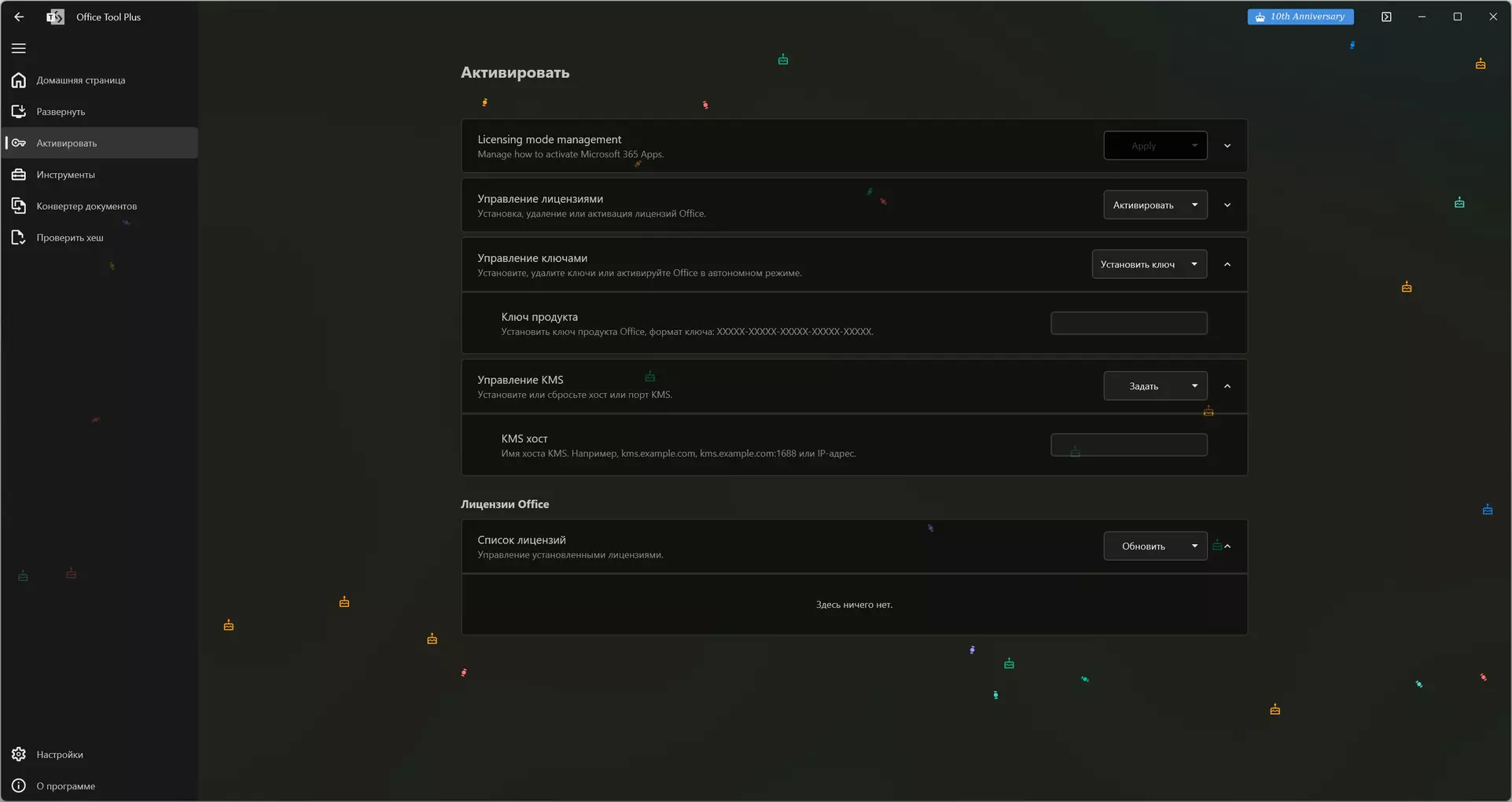Click the Конвертер документов icon
This screenshot has width=1512, height=802.
click(19, 206)
